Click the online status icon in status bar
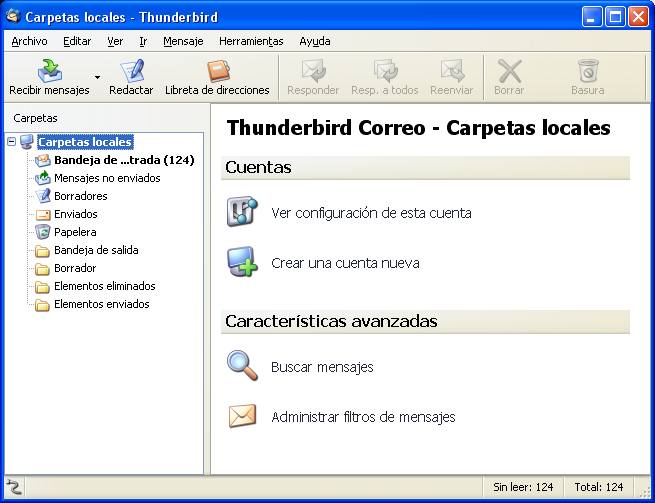 (14, 487)
